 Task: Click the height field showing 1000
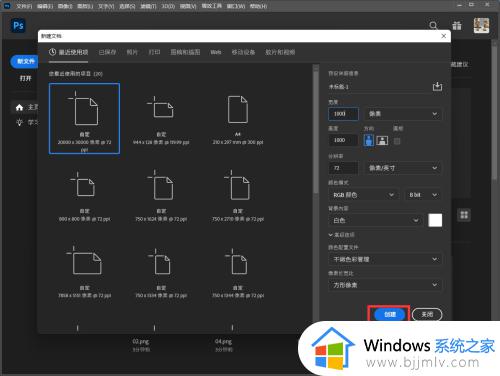pos(343,140)
